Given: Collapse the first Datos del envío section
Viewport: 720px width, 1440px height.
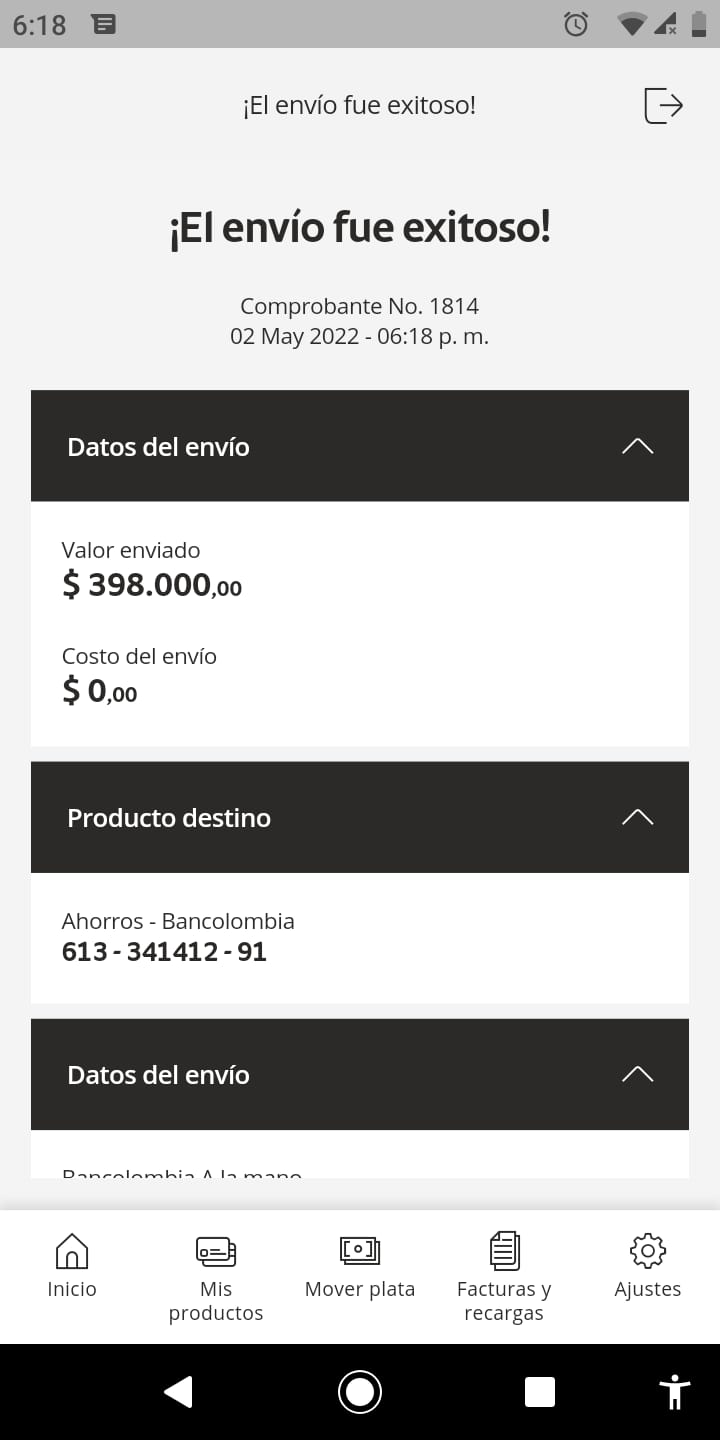Looking at the screenshot, I should (x=637, y=446).
